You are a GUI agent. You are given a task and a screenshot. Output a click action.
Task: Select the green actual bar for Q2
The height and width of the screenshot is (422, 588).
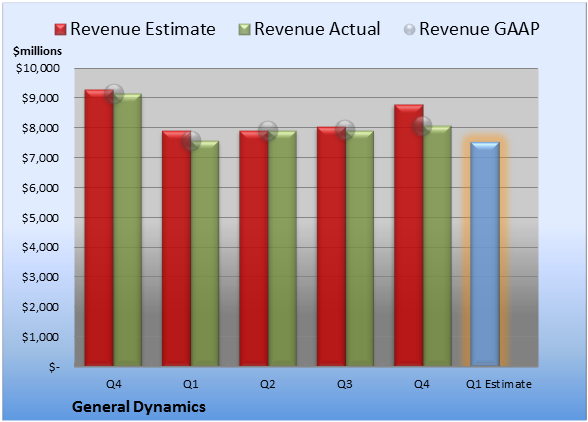coord(282,248)
